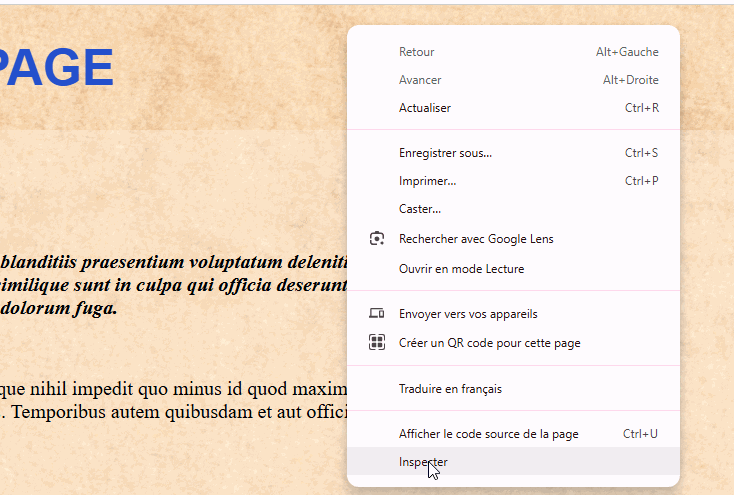This screenshot has height=495, width=734.
Task: Click the Google Lens icon in the menu
Action: 377,239
